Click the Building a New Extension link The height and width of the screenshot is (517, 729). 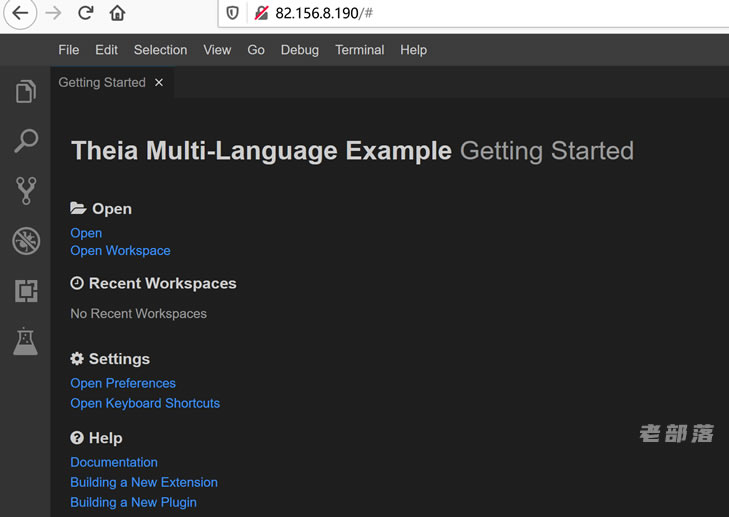pos(144,482)
